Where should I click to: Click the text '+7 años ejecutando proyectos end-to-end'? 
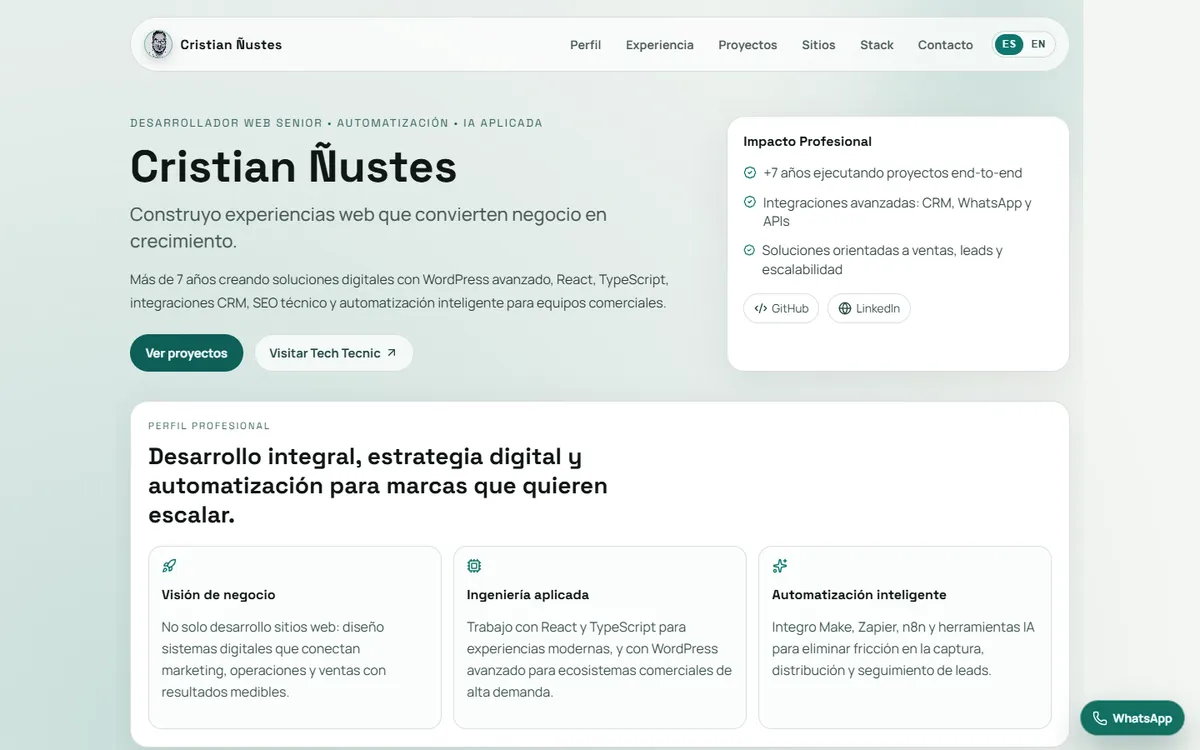893,173
